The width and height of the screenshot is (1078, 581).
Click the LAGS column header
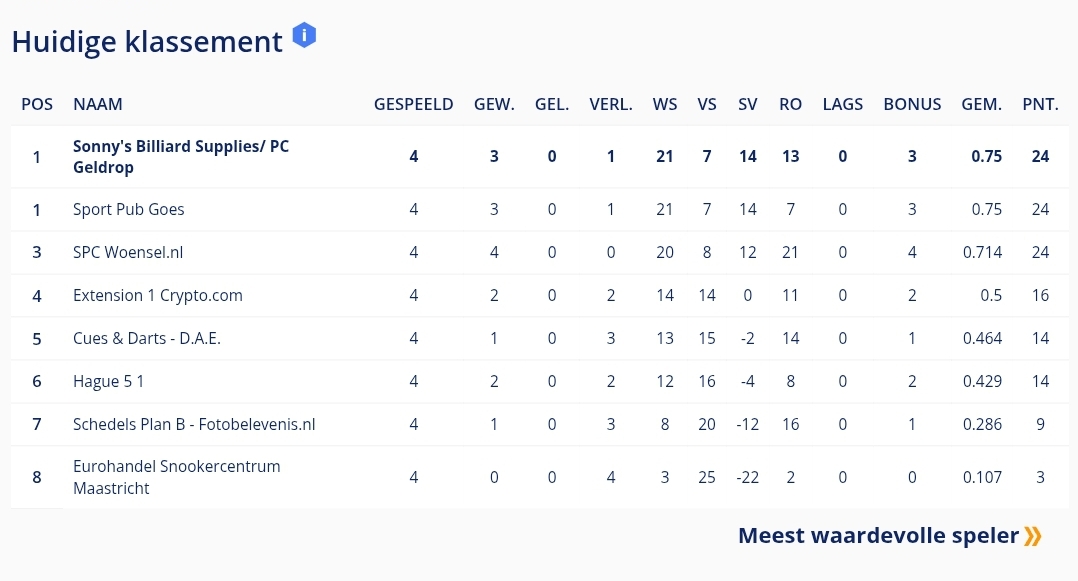(842, 104)
